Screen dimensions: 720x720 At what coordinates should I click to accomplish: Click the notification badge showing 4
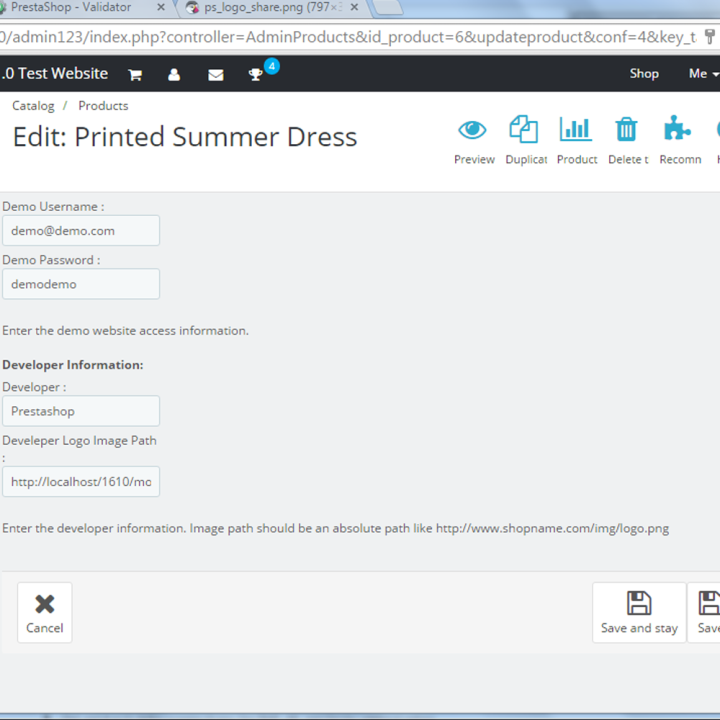pyautogui.click(x=272, y=66)
